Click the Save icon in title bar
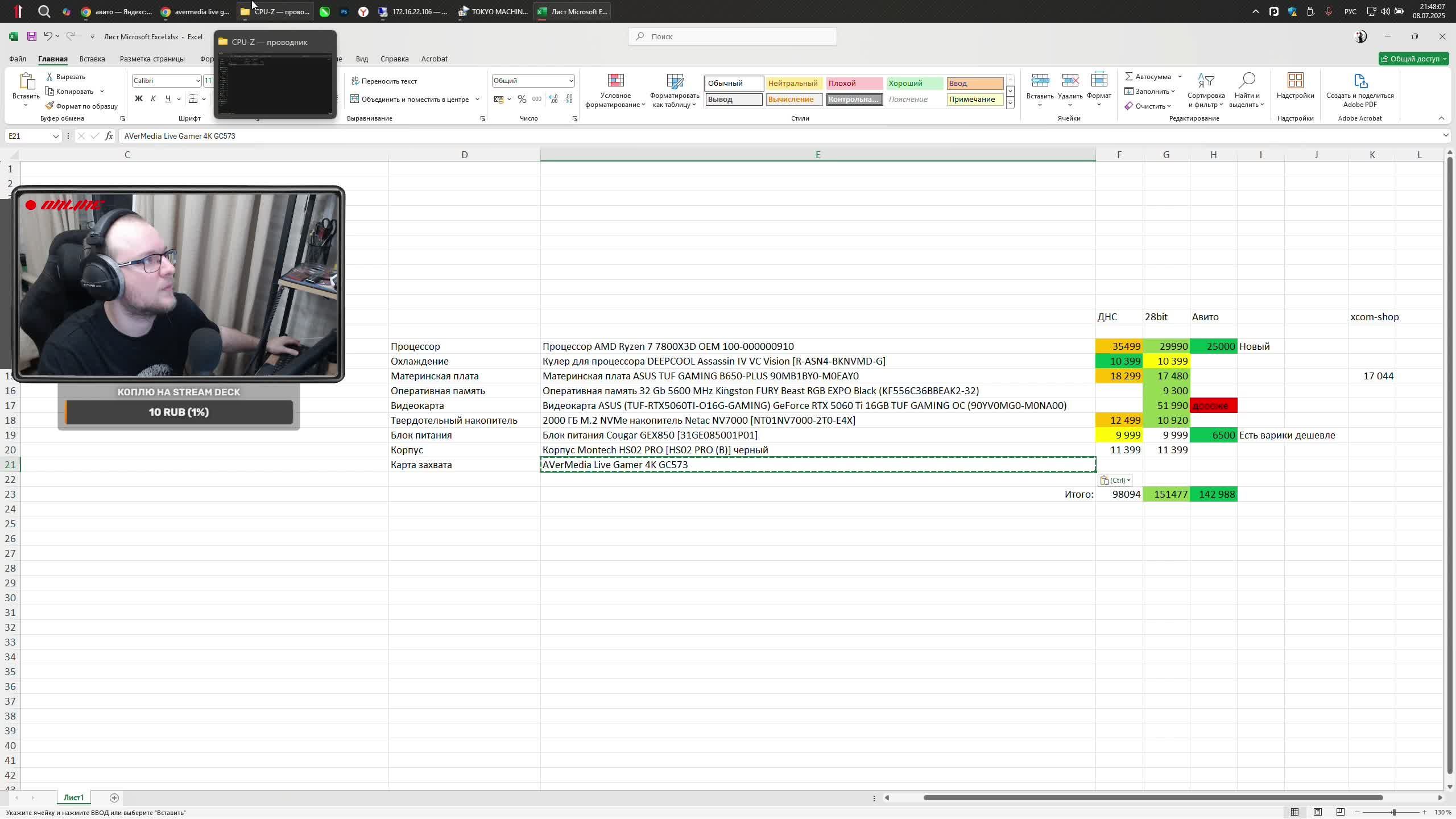Viewport: 1456px width, 819px height. point(32,36)
